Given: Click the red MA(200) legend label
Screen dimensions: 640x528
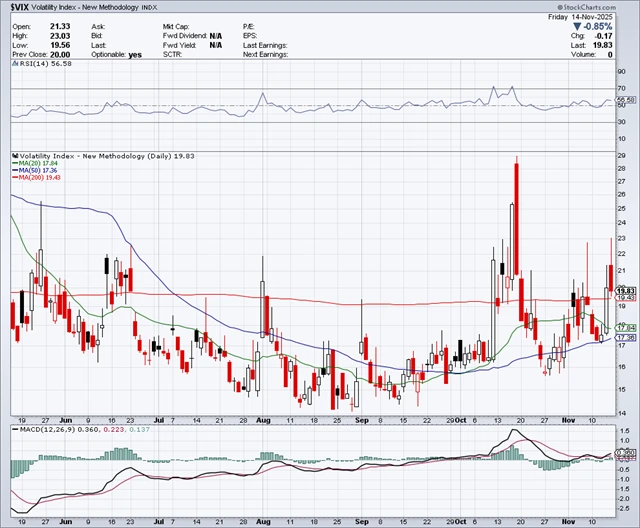Looking at the screenshot, I should pyautogui.click(x=39, y=177).
